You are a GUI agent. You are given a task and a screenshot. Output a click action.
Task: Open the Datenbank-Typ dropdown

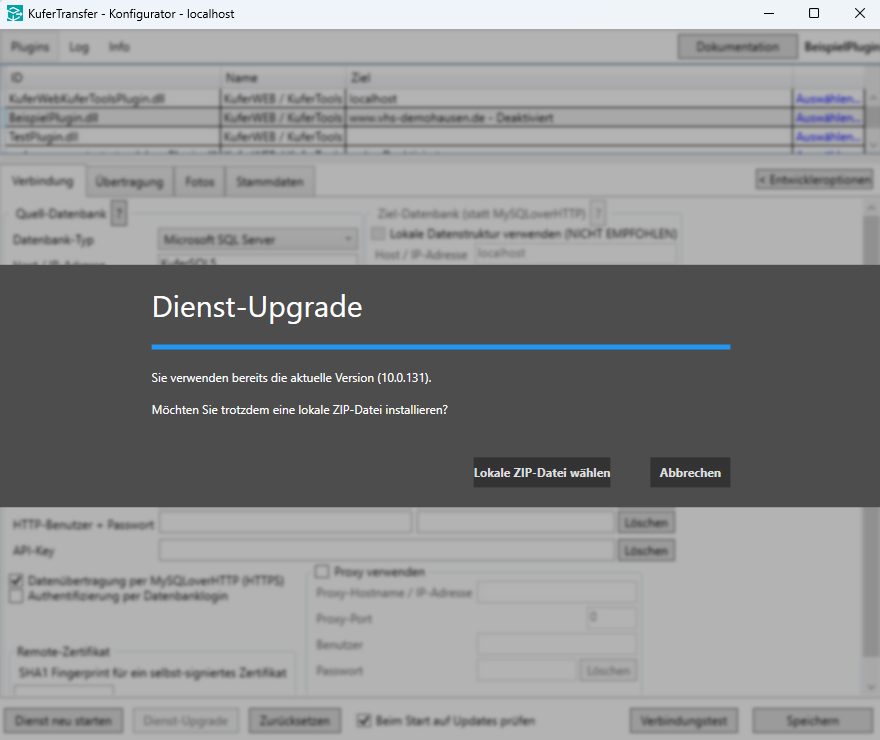tap(258, 240)
